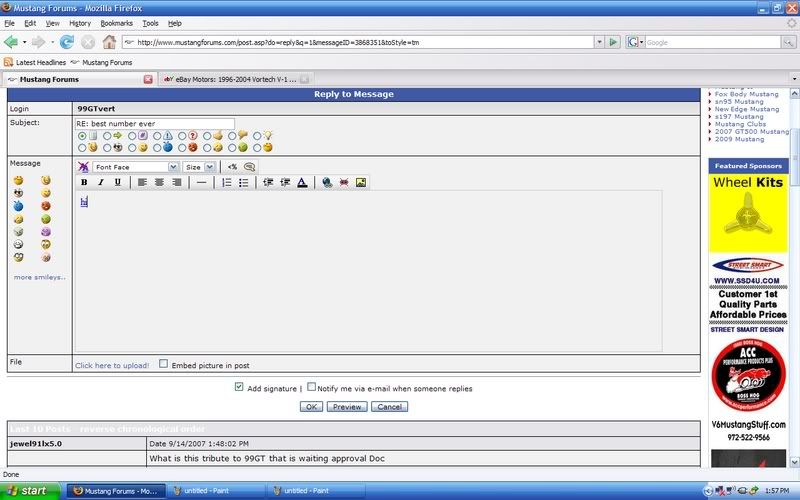Open the Wheel Kits sponsor ad
The width and height of the screenshot is (800, 500).
(x=748, y=213)
